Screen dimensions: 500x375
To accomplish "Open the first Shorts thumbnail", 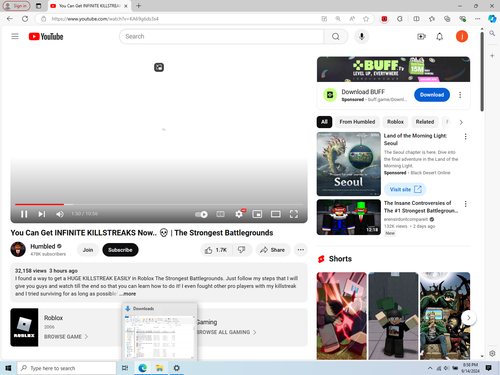I will click(342, 316).
